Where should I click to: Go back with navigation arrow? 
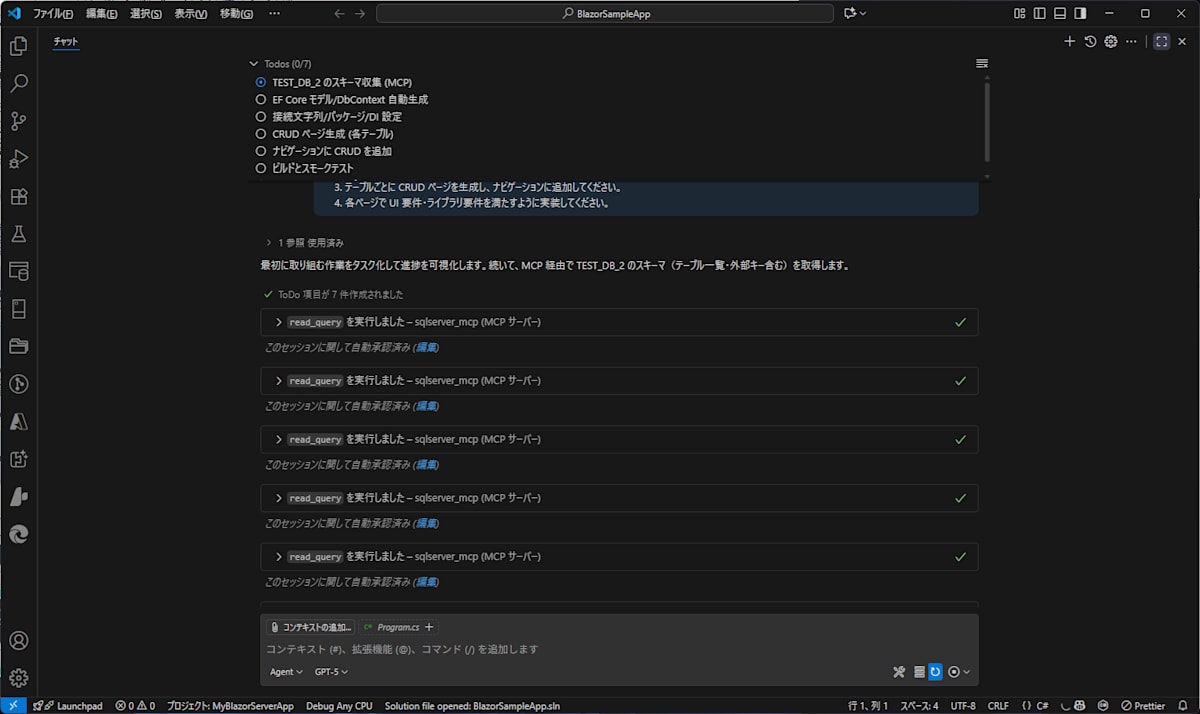[x=339, y=13]
